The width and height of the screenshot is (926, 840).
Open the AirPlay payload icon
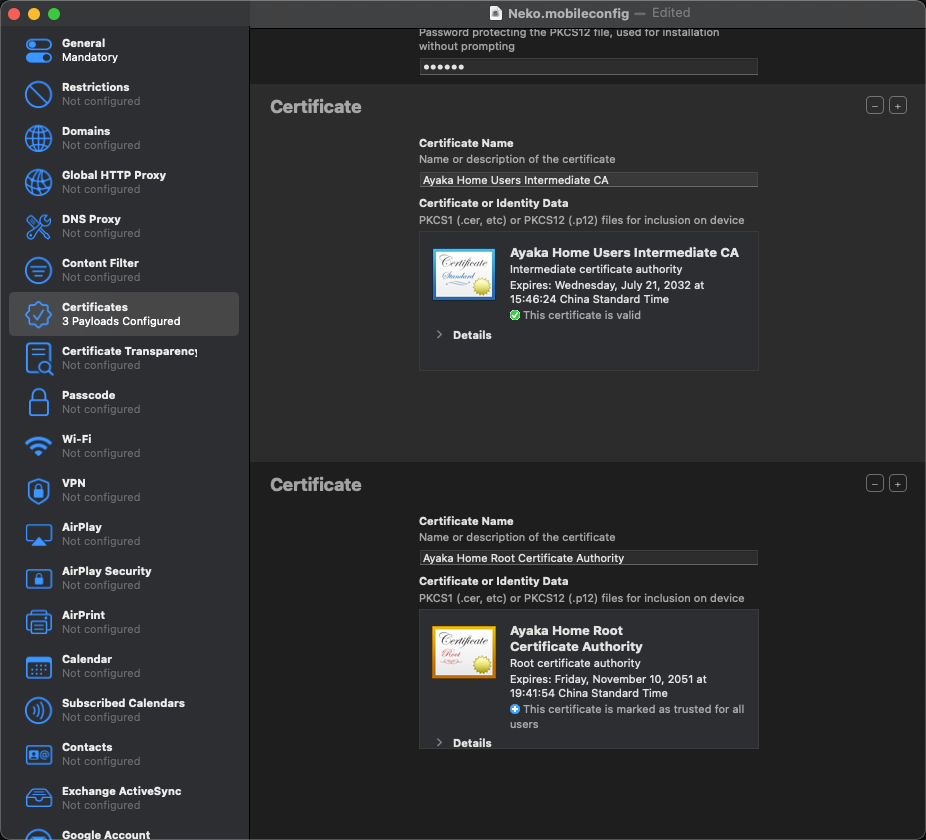[x=38, y=534]
